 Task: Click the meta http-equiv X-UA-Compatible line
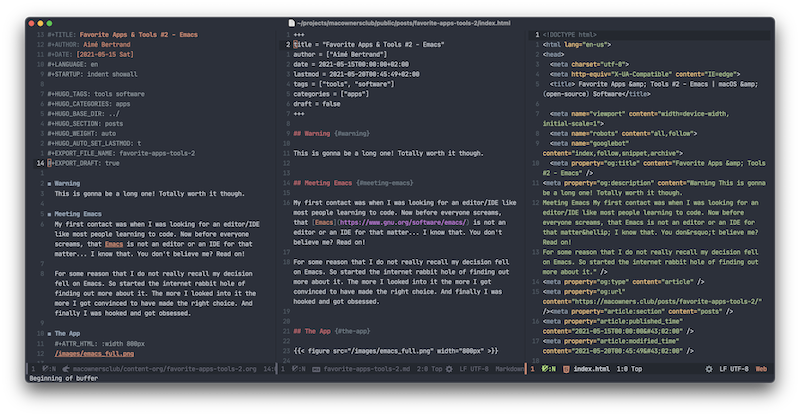pyautogui.click(x=645, y=74)
